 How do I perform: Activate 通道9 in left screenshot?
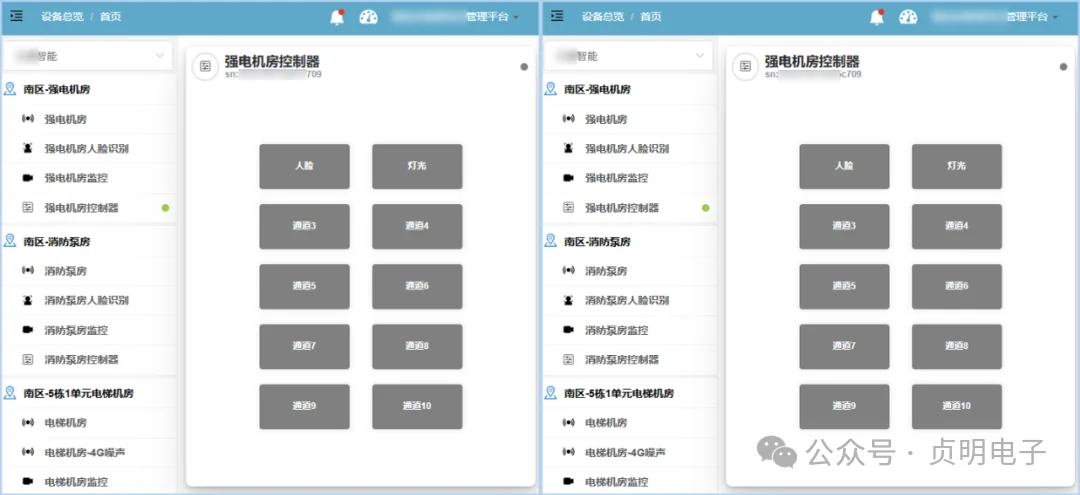(x=304, y=406)
